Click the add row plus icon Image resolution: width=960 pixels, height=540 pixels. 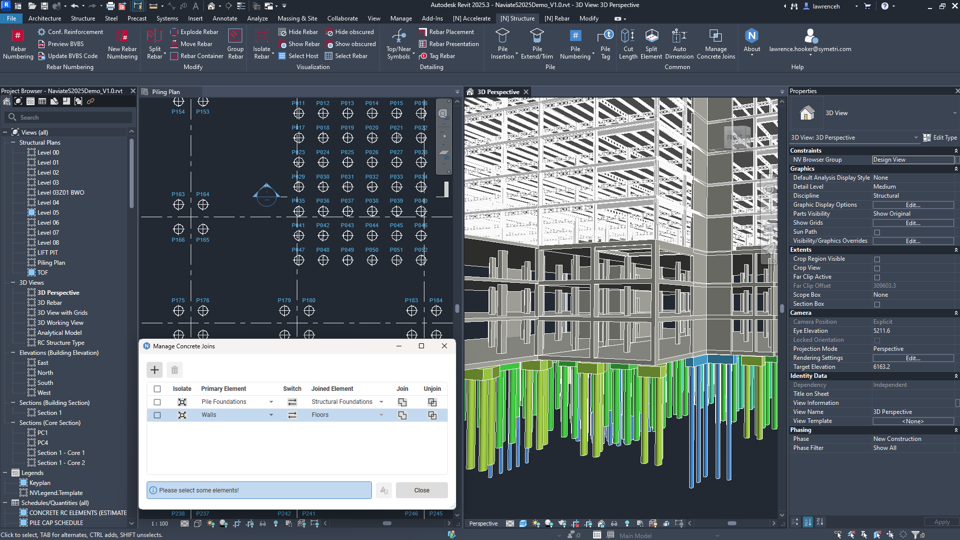pyautogui.click(x=155, y=370)
